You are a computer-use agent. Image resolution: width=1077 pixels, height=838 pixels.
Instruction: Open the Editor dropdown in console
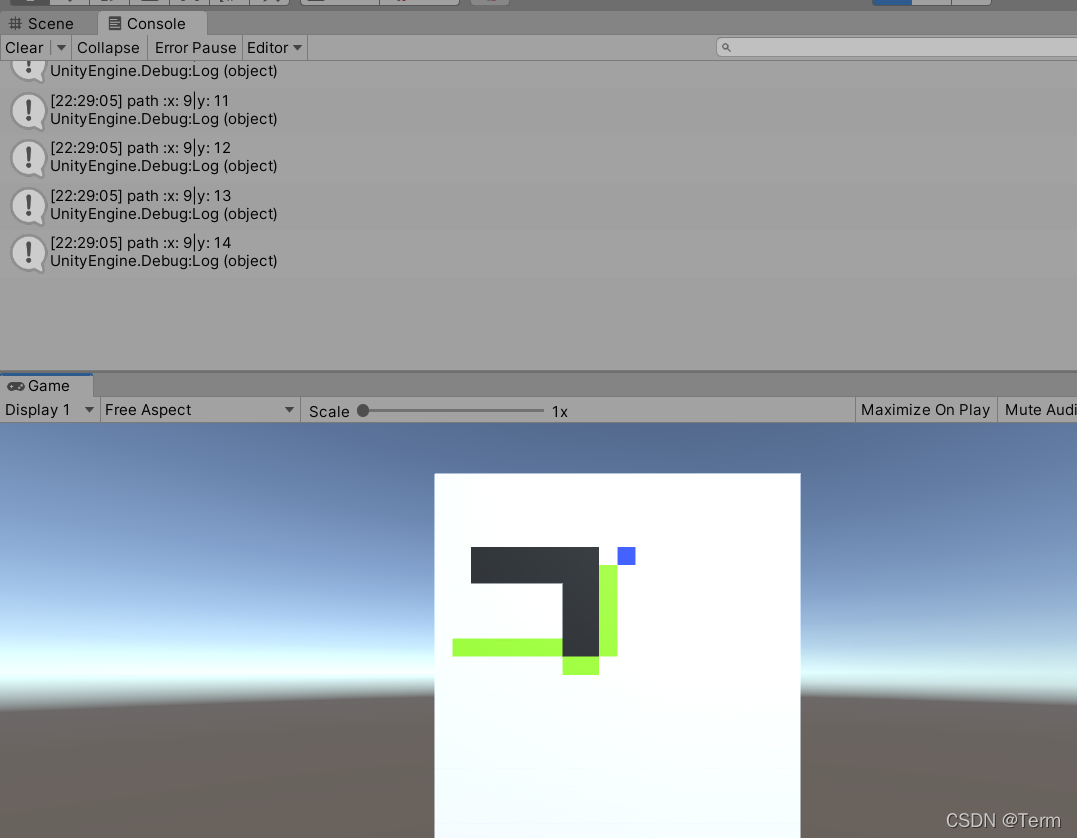coord(274,48)
